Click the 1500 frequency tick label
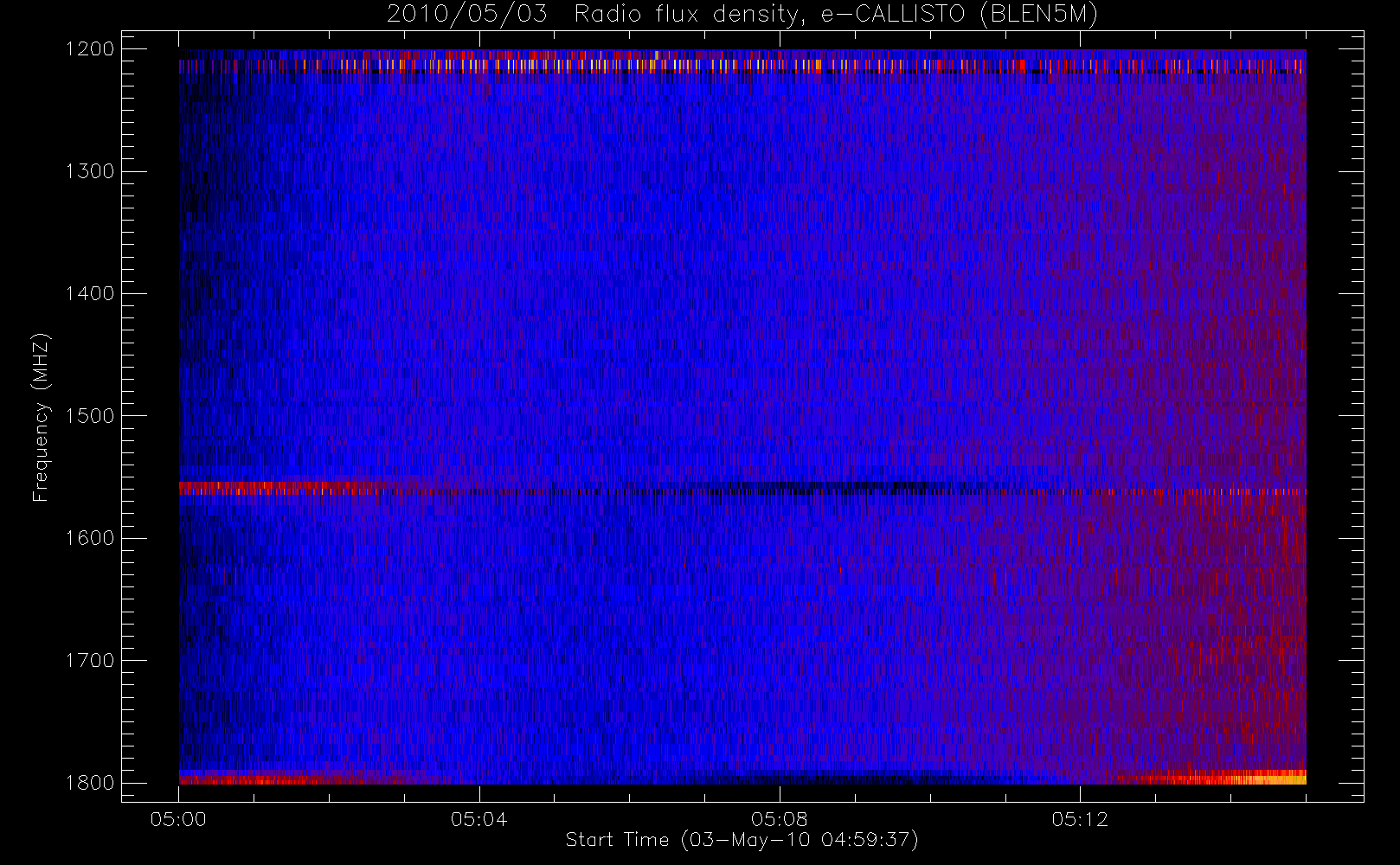Image resolution: width=1400 pixels, height=865 pixels. [90, 416]
